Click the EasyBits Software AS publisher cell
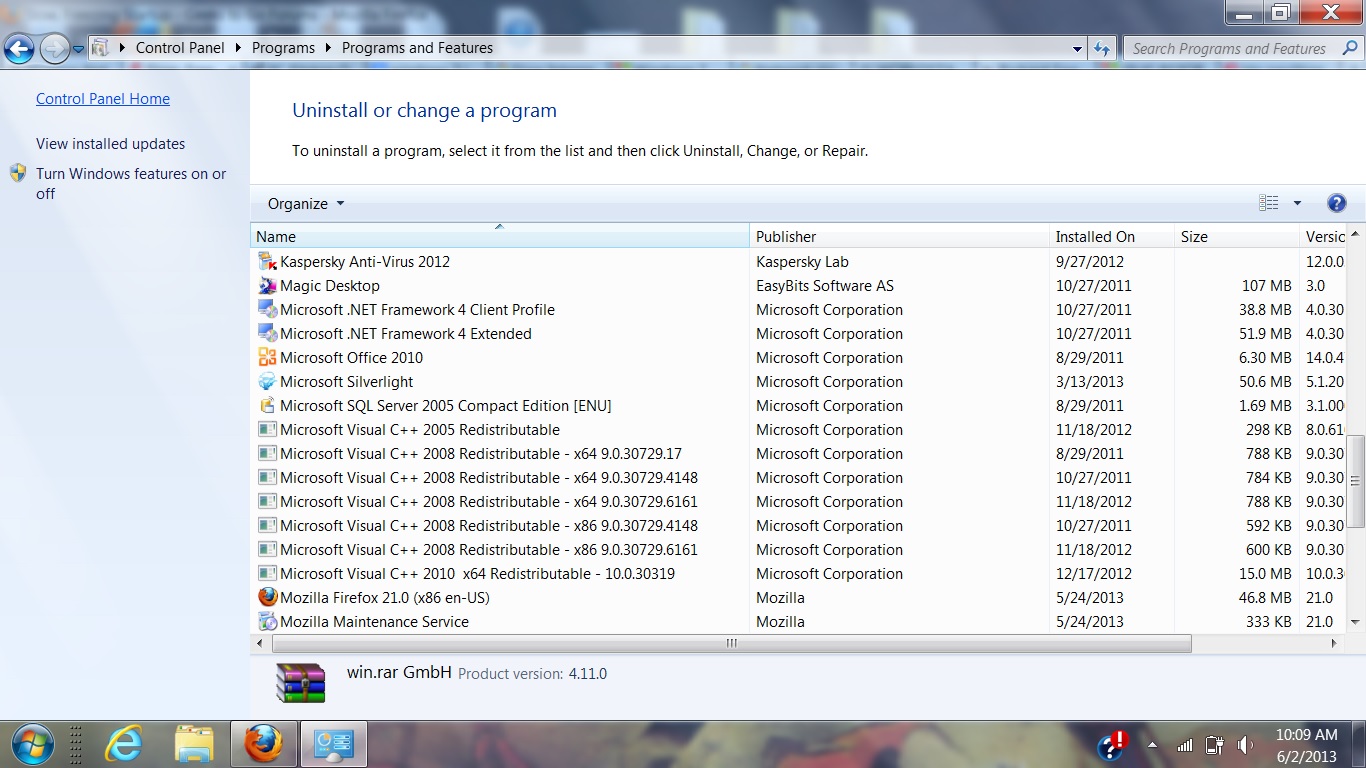 click(x=825, y=286)
